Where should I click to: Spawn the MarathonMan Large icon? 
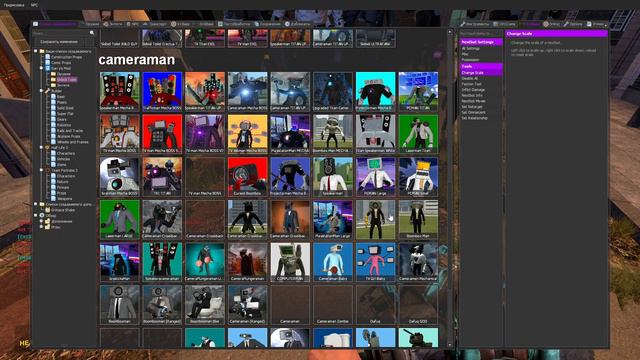pyautogui.click(x=333, y=219)
